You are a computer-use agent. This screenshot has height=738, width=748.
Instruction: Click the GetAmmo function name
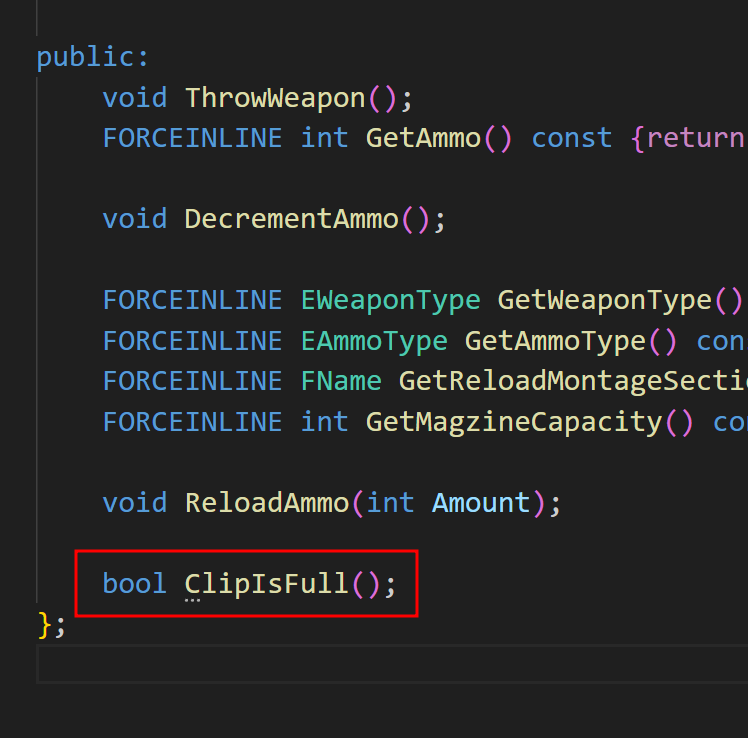[423, 138]
